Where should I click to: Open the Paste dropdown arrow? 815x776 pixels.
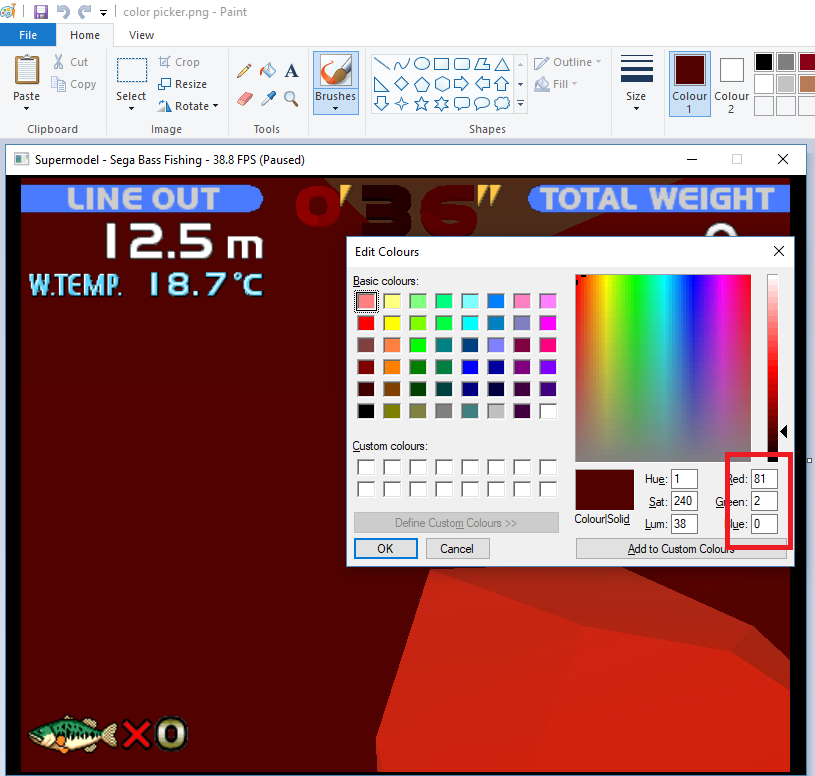coord(27,109)
